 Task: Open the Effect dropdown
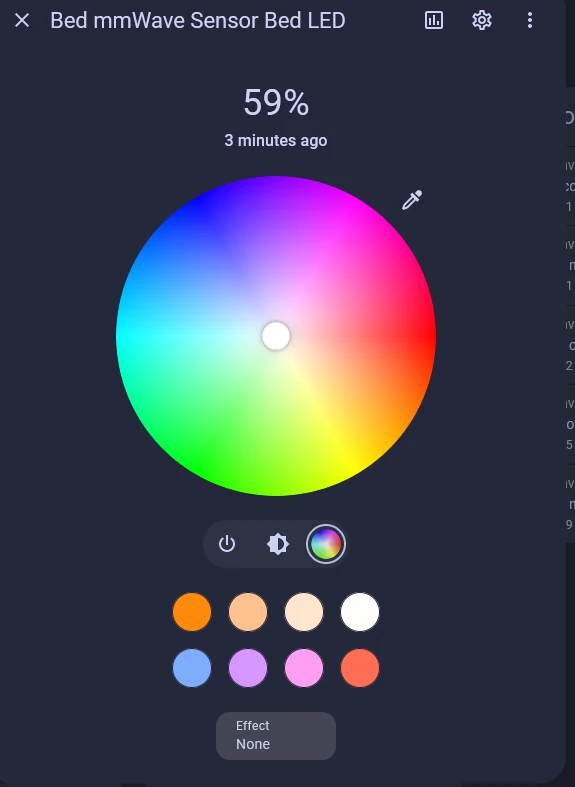point(276,736)
